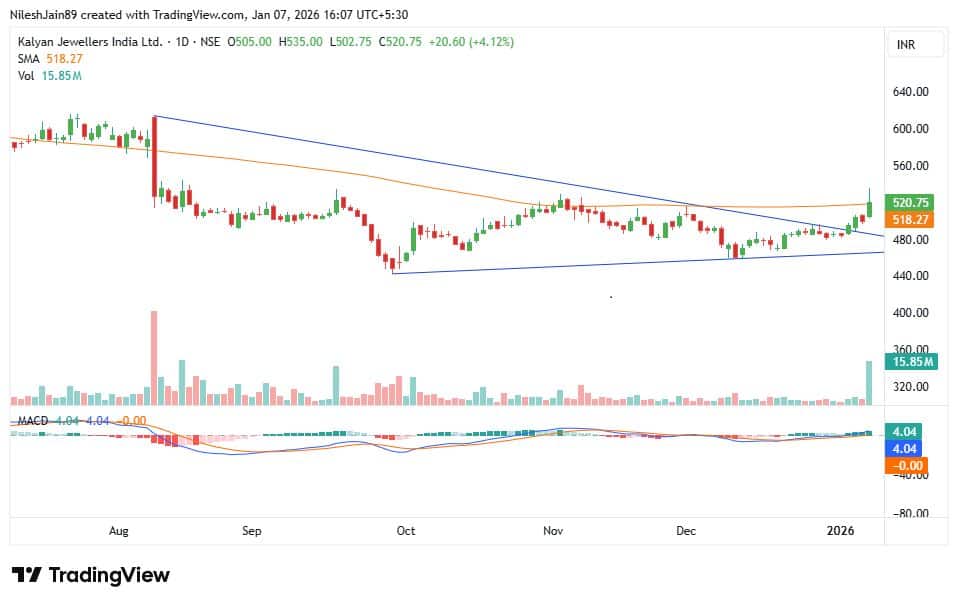Screen dimensions: 958x605
Task: Click the 640.00 price axis level
Action: coord(911,92)
